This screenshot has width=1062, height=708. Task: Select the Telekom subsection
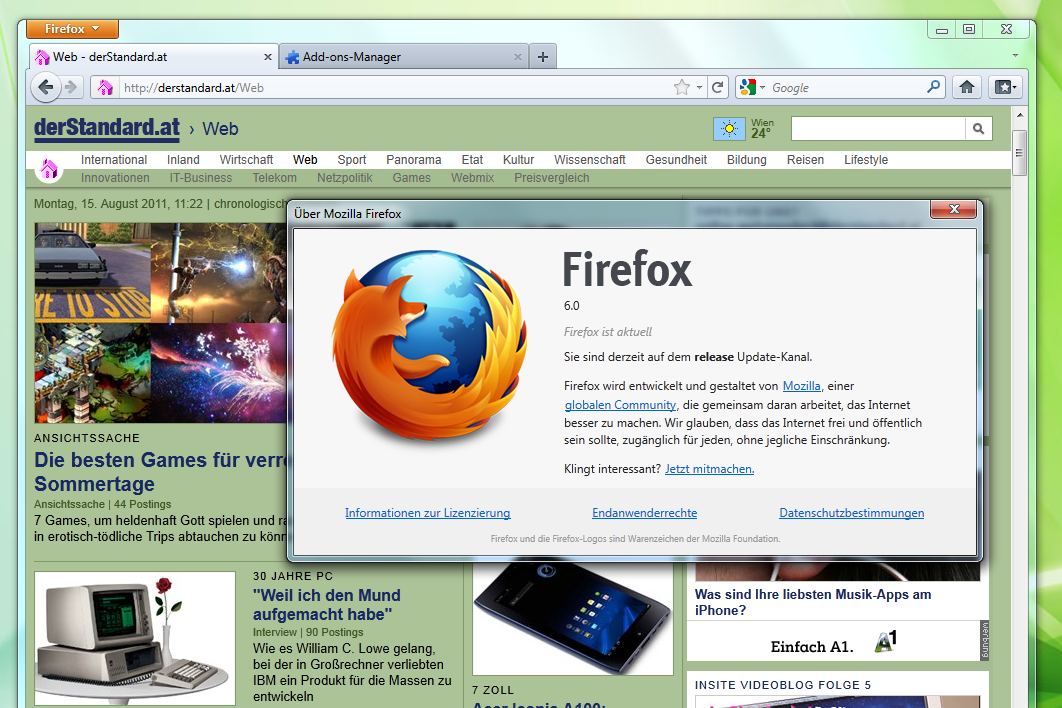point(274,178)
